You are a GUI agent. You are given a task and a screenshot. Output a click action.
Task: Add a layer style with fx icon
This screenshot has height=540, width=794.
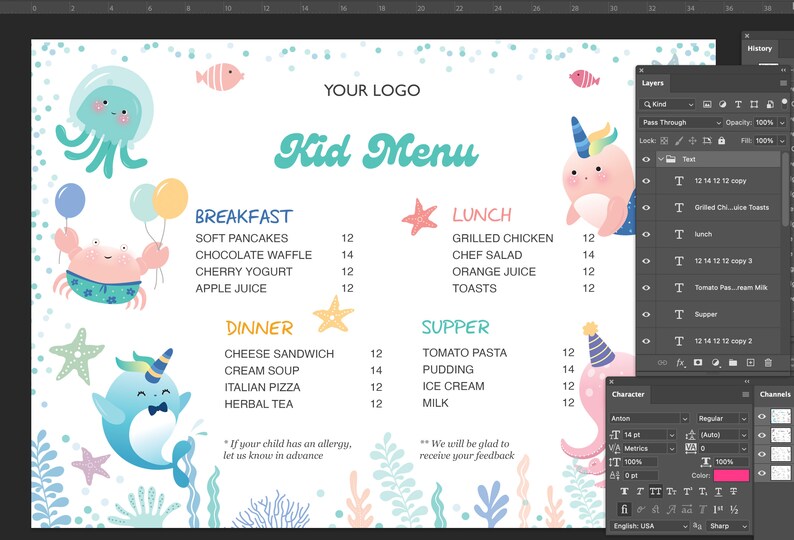681,363
